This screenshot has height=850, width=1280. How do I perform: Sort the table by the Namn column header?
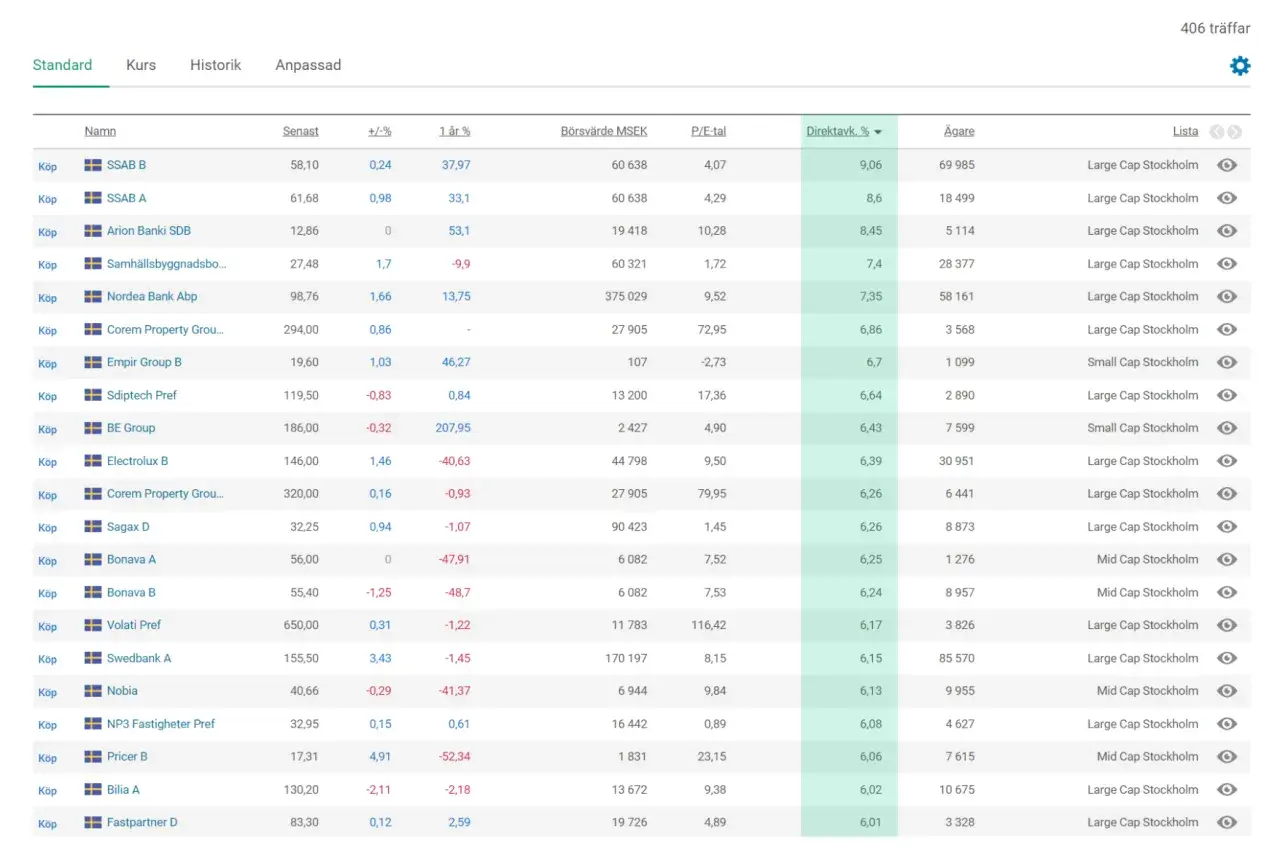tap(100, 131)
